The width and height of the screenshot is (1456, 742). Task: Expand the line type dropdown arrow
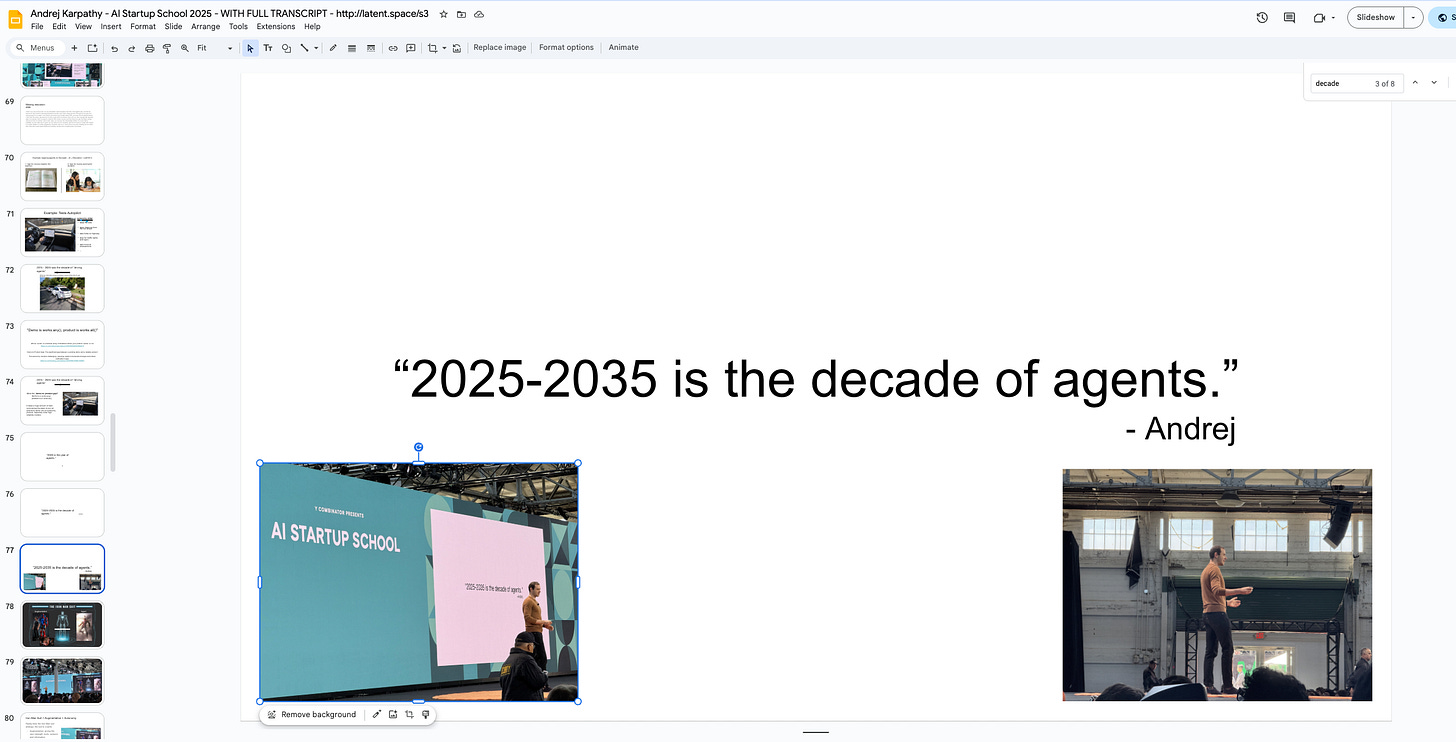pyautogui.click(x=316, y=48)
